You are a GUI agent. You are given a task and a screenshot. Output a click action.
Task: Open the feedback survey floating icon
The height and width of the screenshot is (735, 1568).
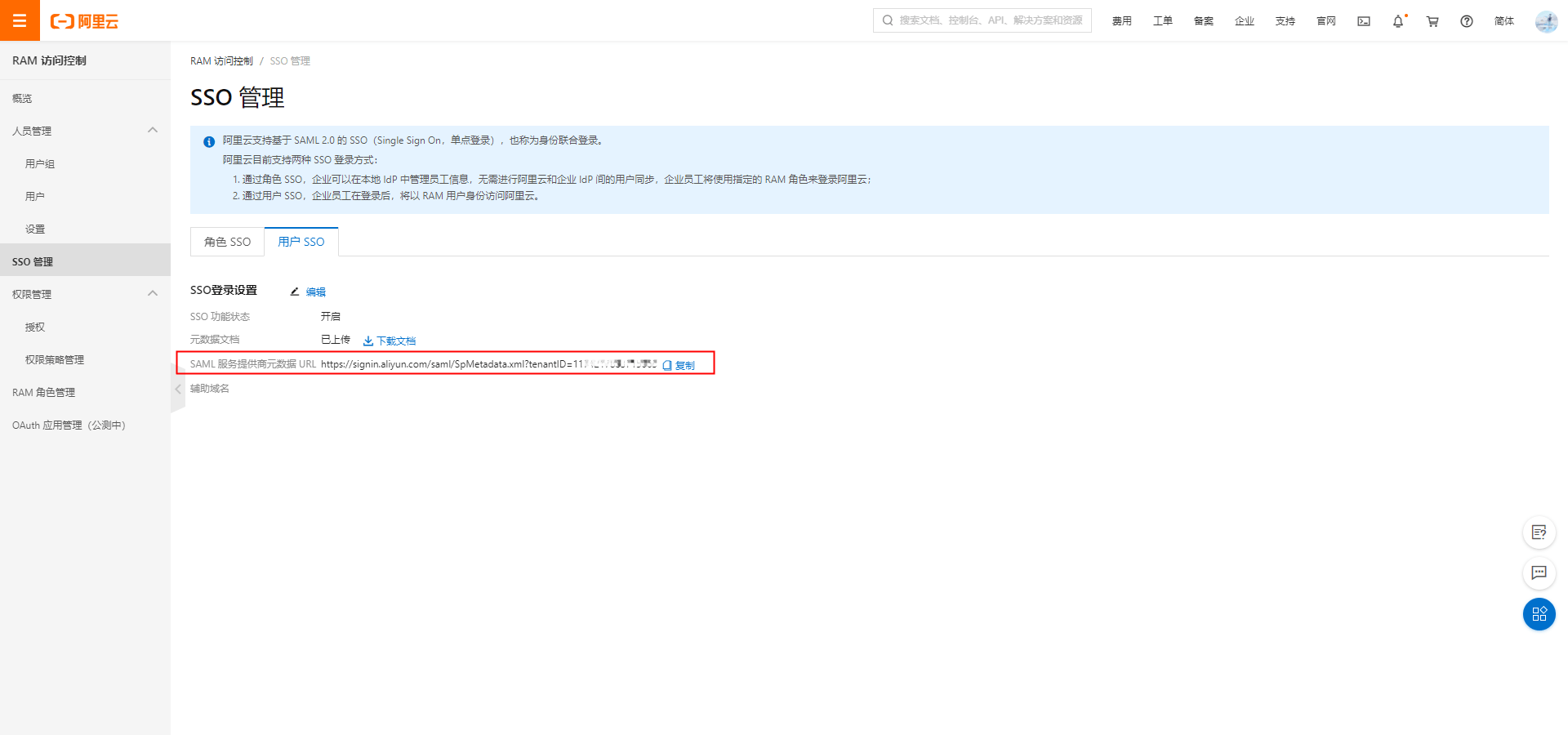1539,532
